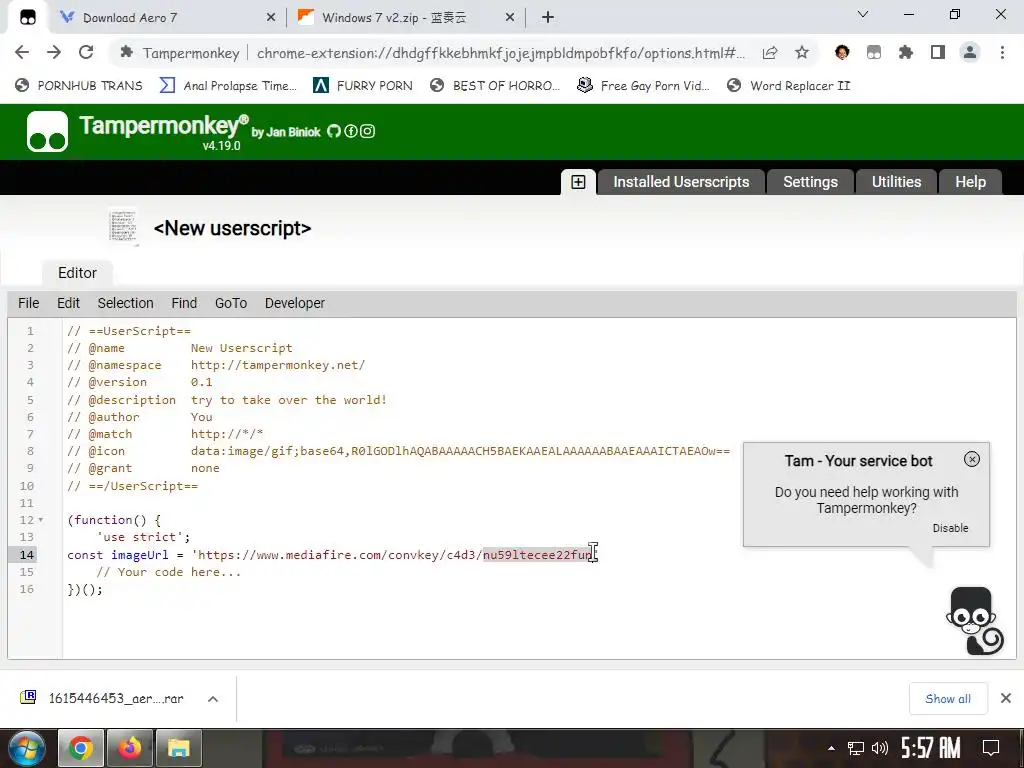Open the Instagram icon in the header
1024x768 pixels.
click(x=368, y=131)
